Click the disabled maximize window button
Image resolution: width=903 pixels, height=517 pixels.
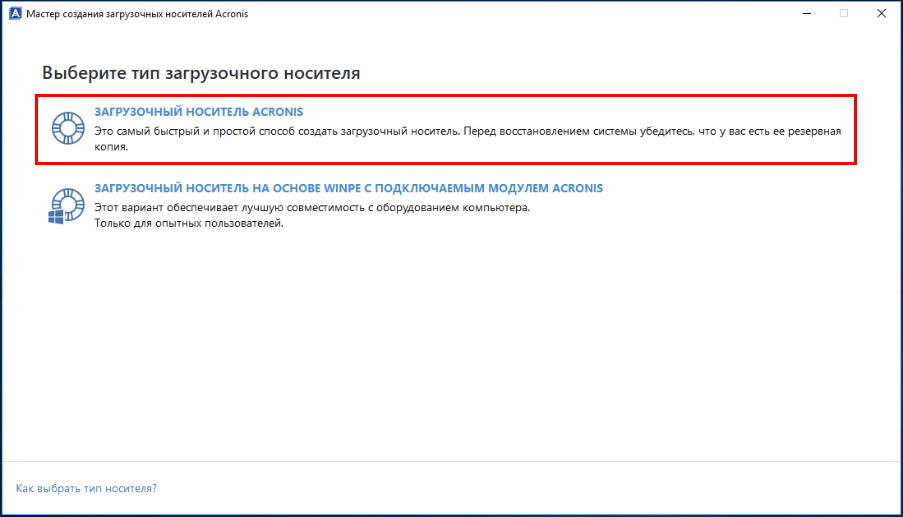(x=844, y=13)
